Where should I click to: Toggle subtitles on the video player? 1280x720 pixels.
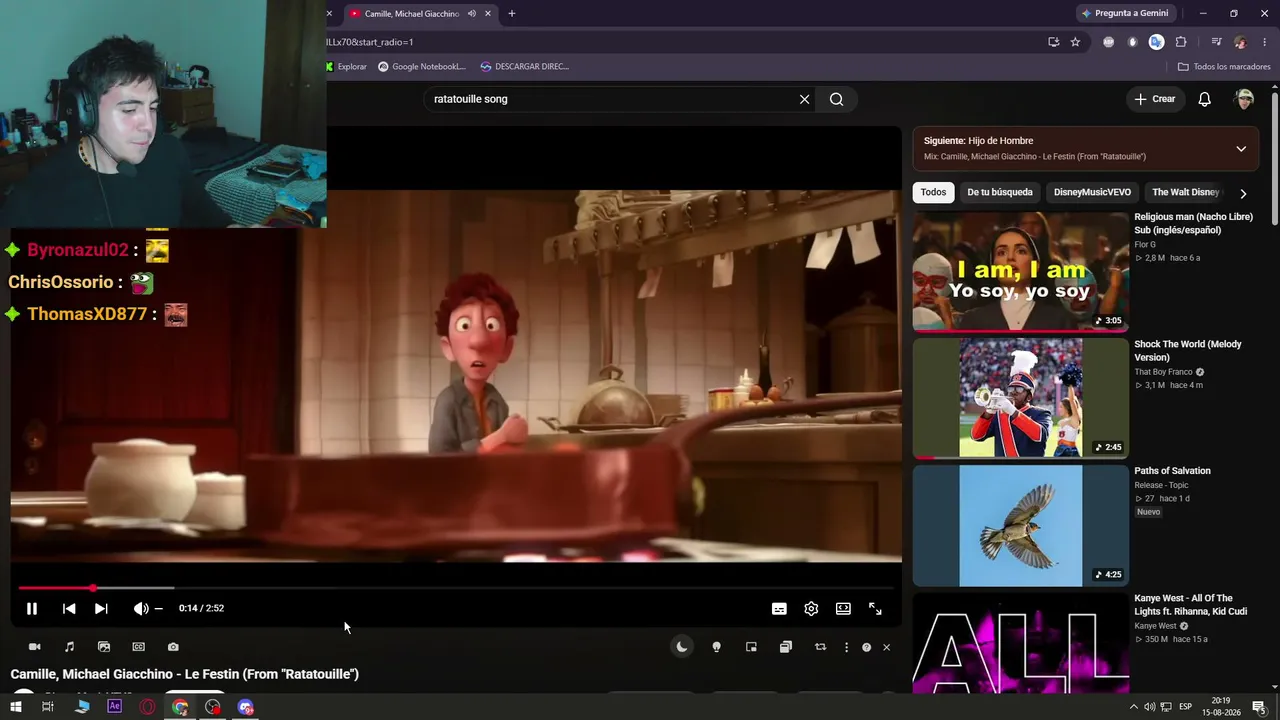pos(779,608)
